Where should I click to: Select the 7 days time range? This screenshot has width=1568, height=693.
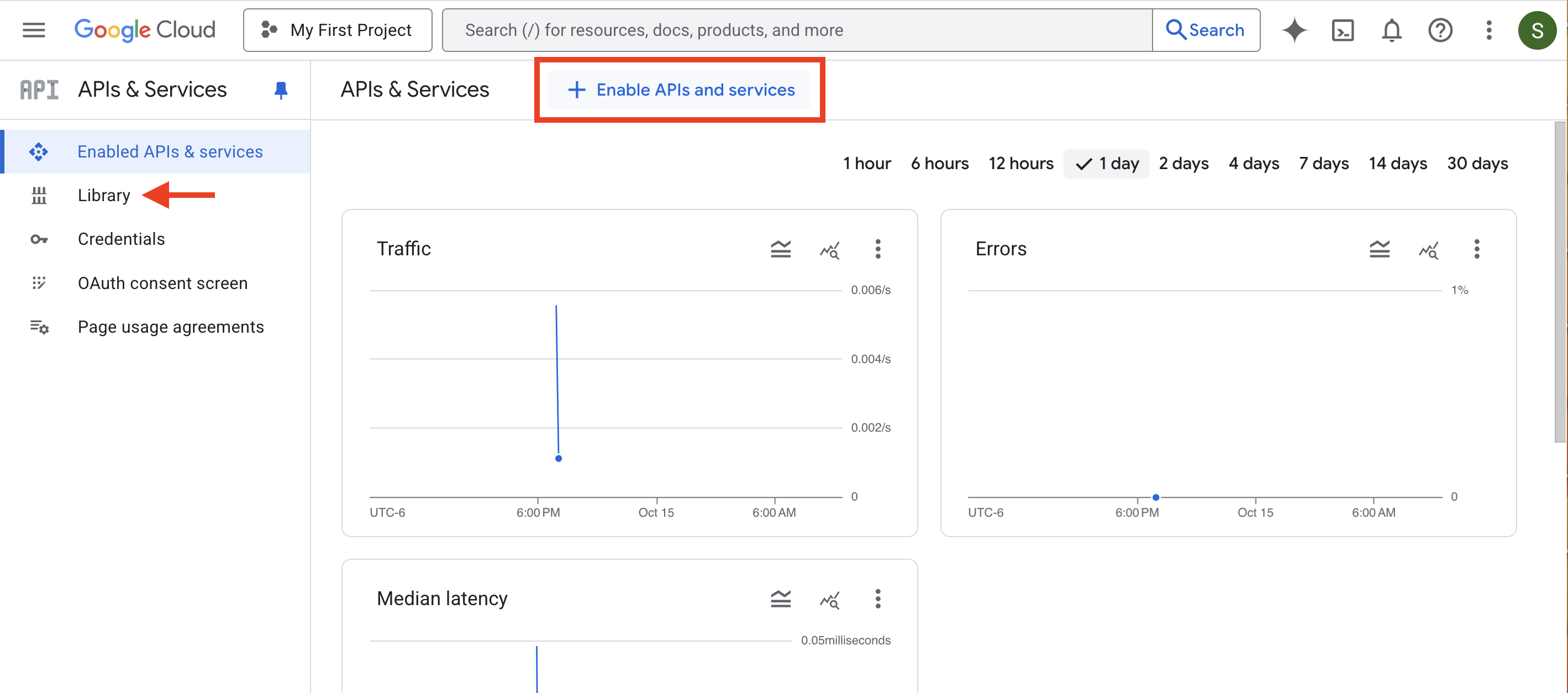coord(1323,163)
